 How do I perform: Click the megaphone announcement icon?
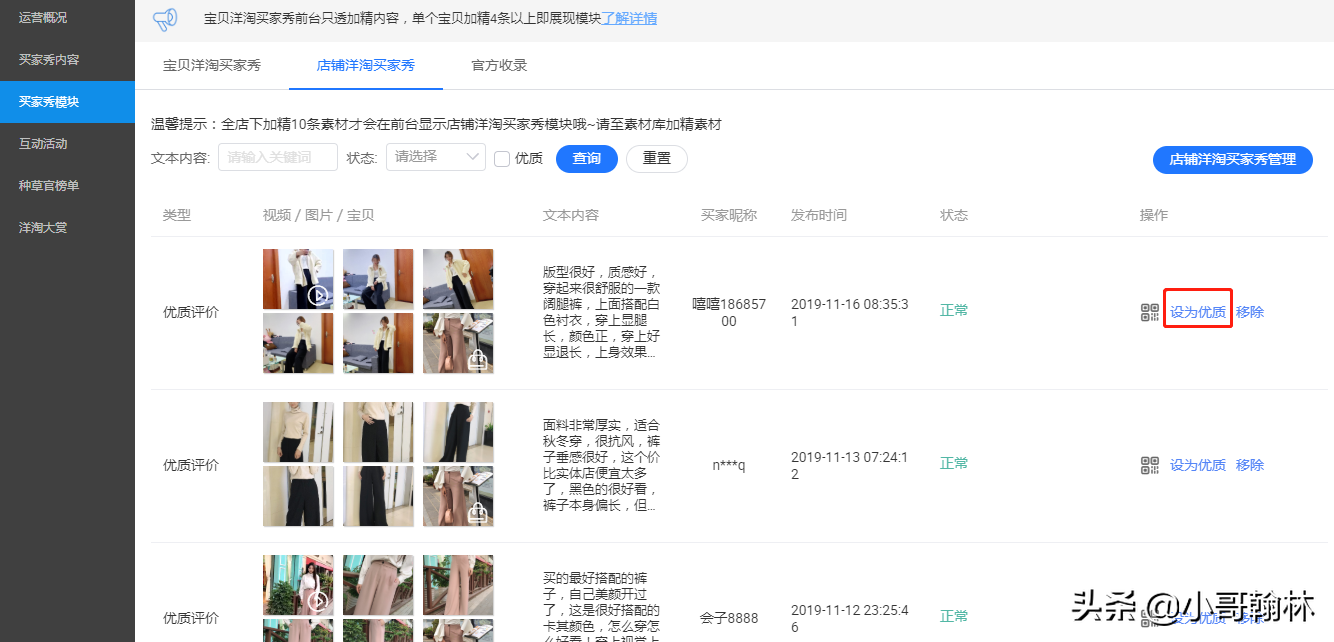(x=165, y=19)
